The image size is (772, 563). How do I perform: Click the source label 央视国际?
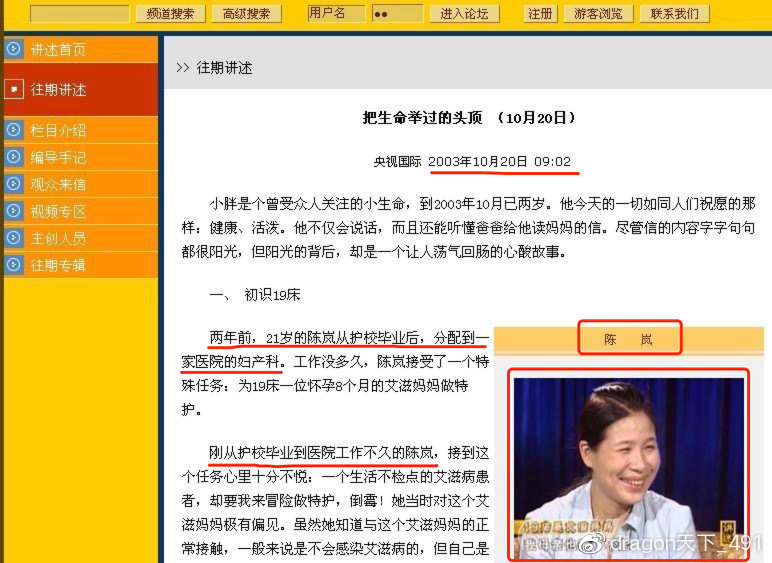coord(397,161)
